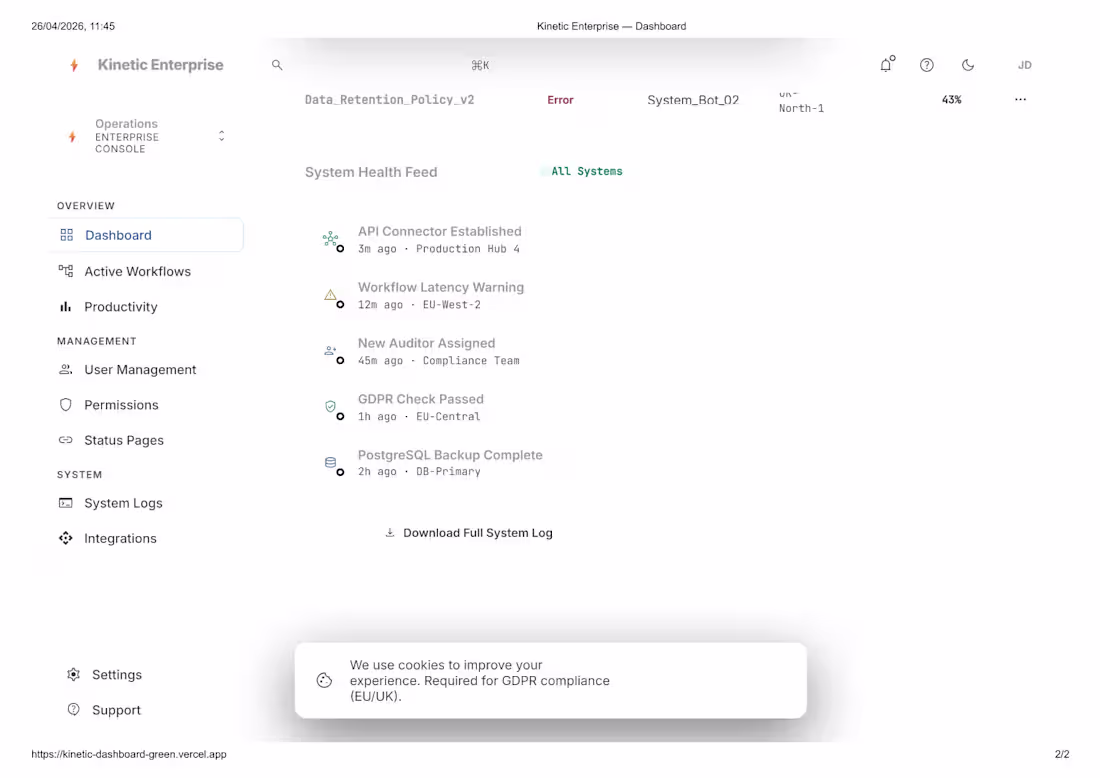Open Permissions via the shield icon
The height and width of the screenshot is (778, 1100).
pyautogui.click(x=66, y=404)
